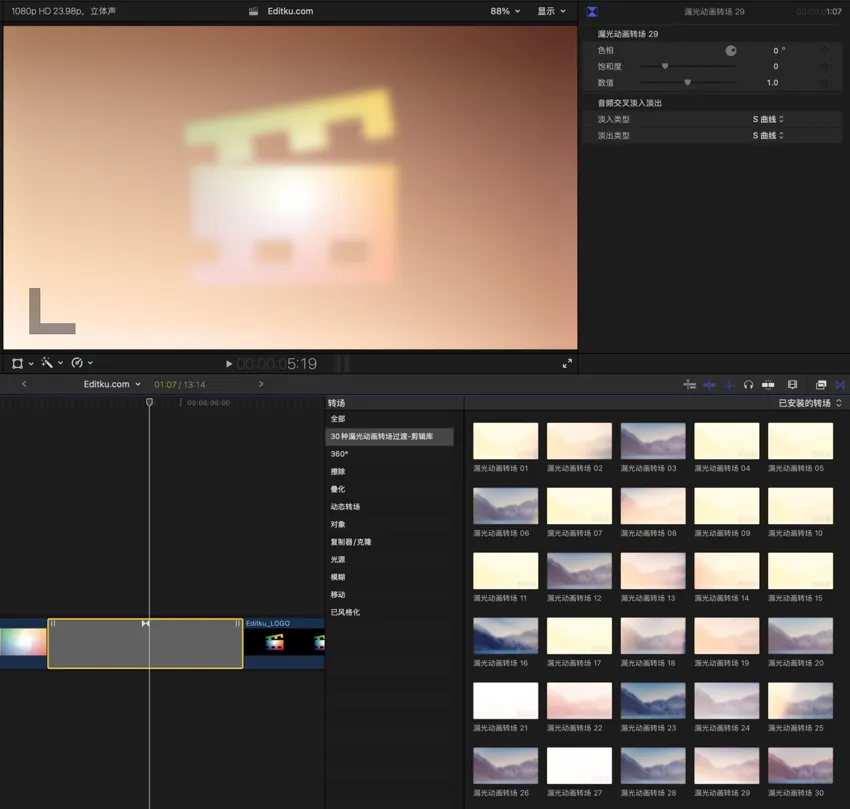Click the transform tool icon below the viewer
The image size is (850, 809).
(16, 363)
